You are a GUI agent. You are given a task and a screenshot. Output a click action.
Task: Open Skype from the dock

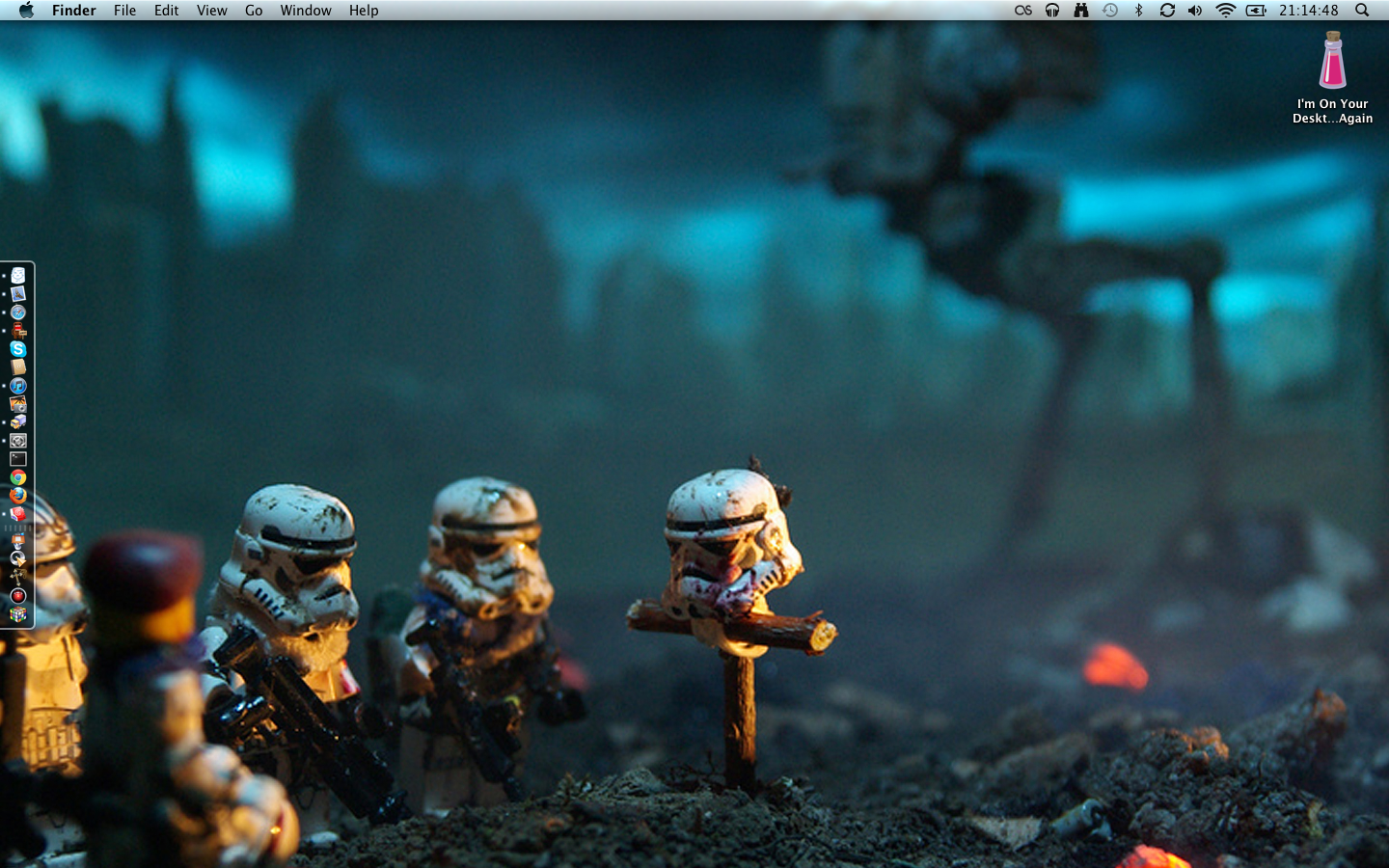click(17, 349)
